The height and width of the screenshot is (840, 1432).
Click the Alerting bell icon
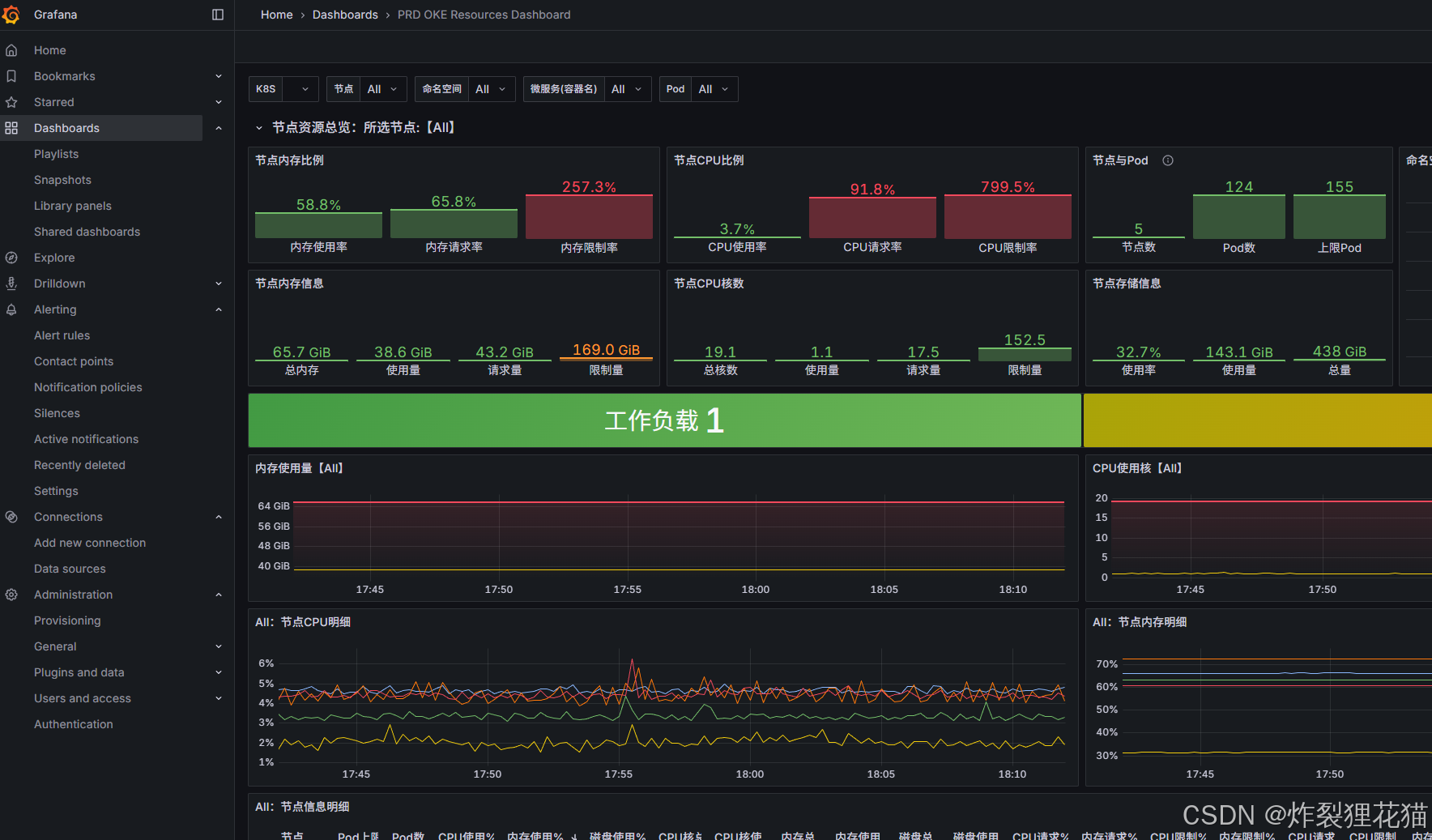11,309
